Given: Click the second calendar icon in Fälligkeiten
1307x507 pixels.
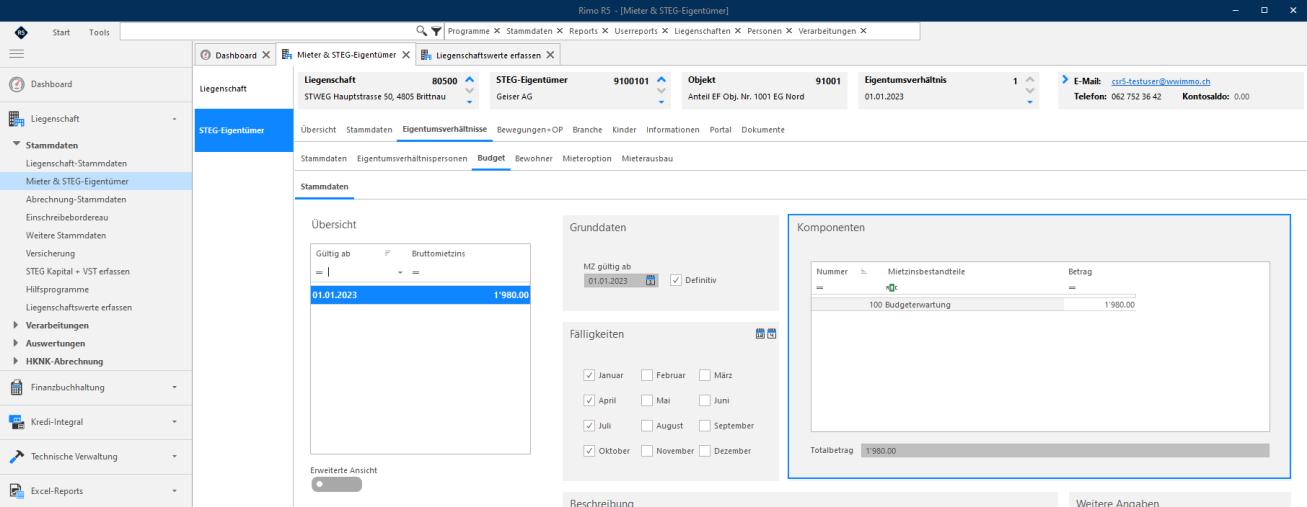Looking at the screenshot, I should point(772,333).
